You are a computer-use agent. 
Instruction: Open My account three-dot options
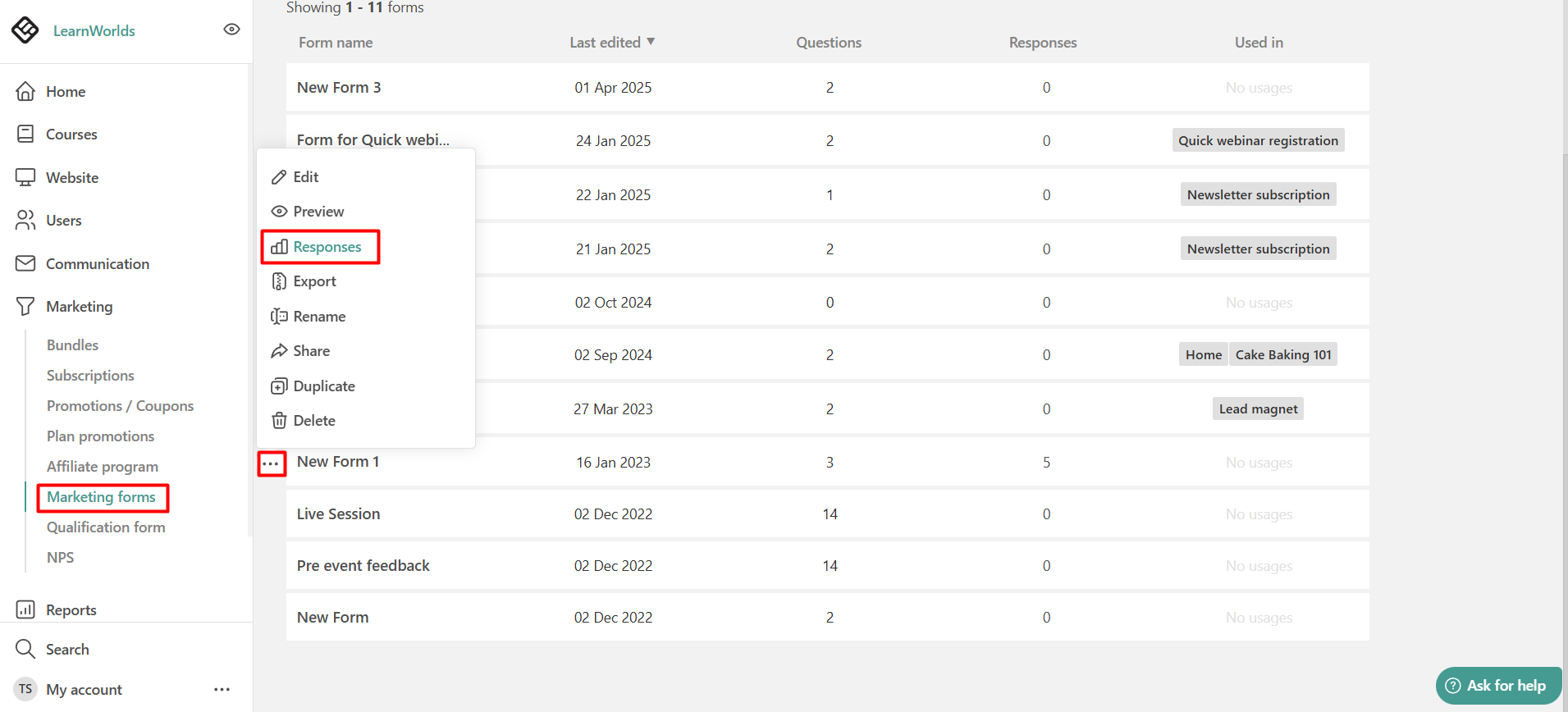coord(222,690)
